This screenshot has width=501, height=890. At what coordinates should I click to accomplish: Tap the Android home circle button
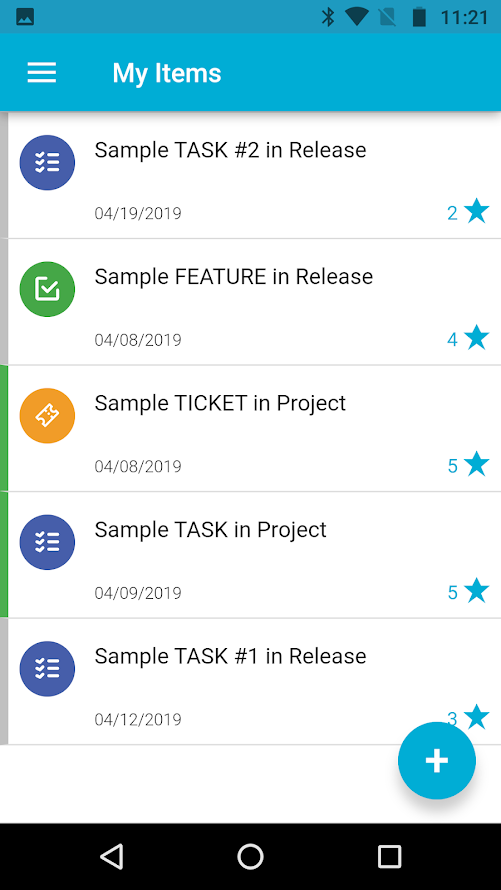250,856
